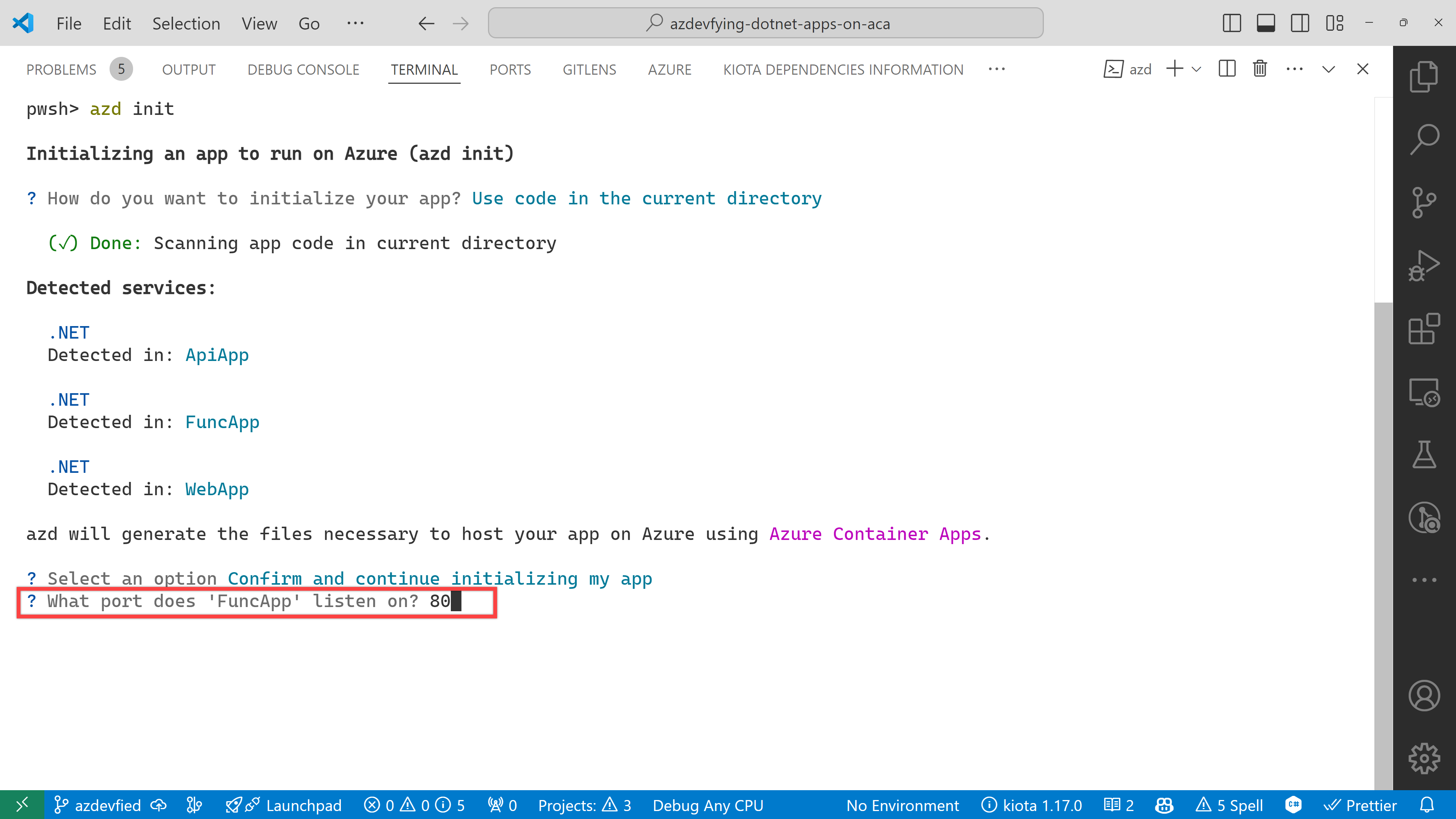Open the Edit menu
Image resolution: width=1456 pixels, height=819 pixels.
(117, 24)
